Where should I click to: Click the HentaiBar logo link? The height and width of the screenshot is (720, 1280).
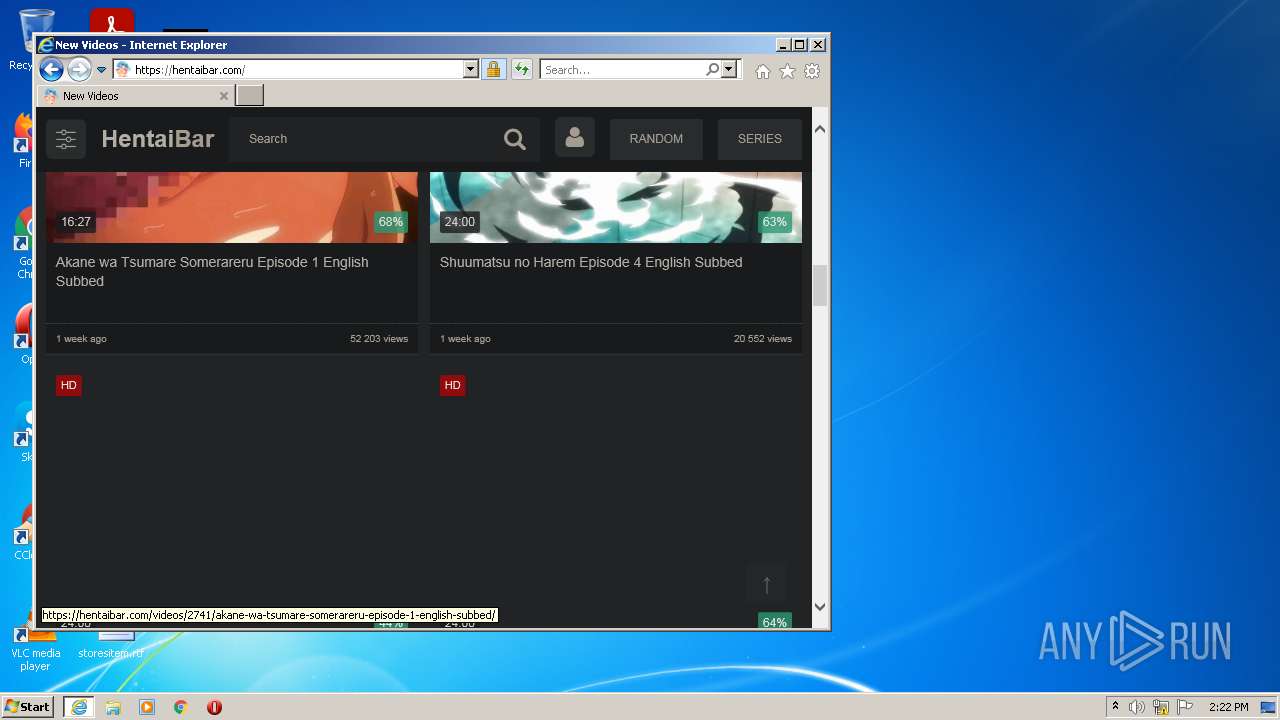pyautogui.click(x=158, y=139)
